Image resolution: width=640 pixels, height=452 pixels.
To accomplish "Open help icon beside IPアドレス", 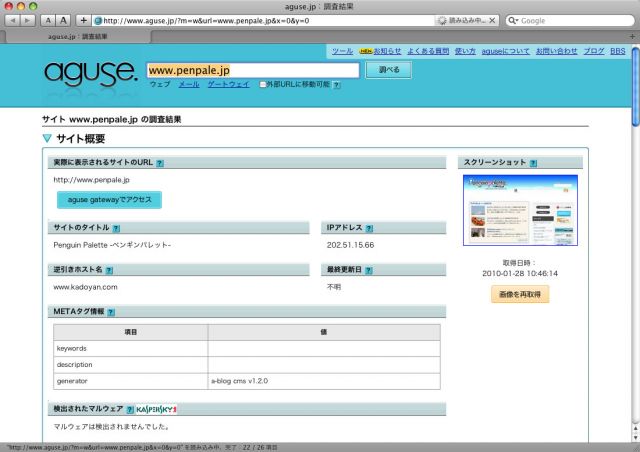I will [x=369, y=228].
